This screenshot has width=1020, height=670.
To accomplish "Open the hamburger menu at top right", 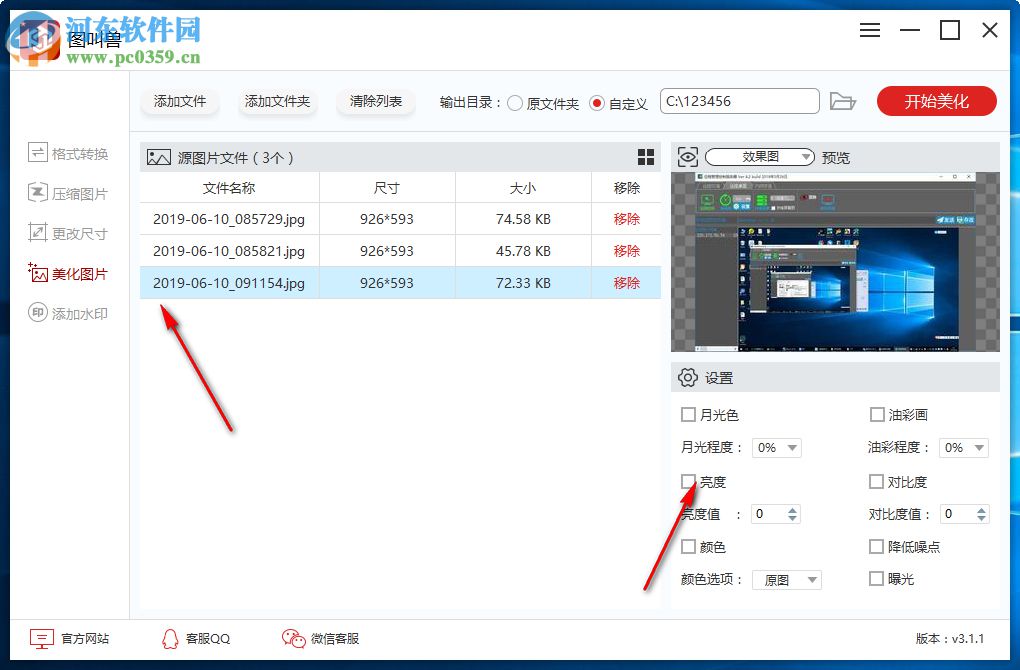I will pyautogui.click(x=869, y=30).
